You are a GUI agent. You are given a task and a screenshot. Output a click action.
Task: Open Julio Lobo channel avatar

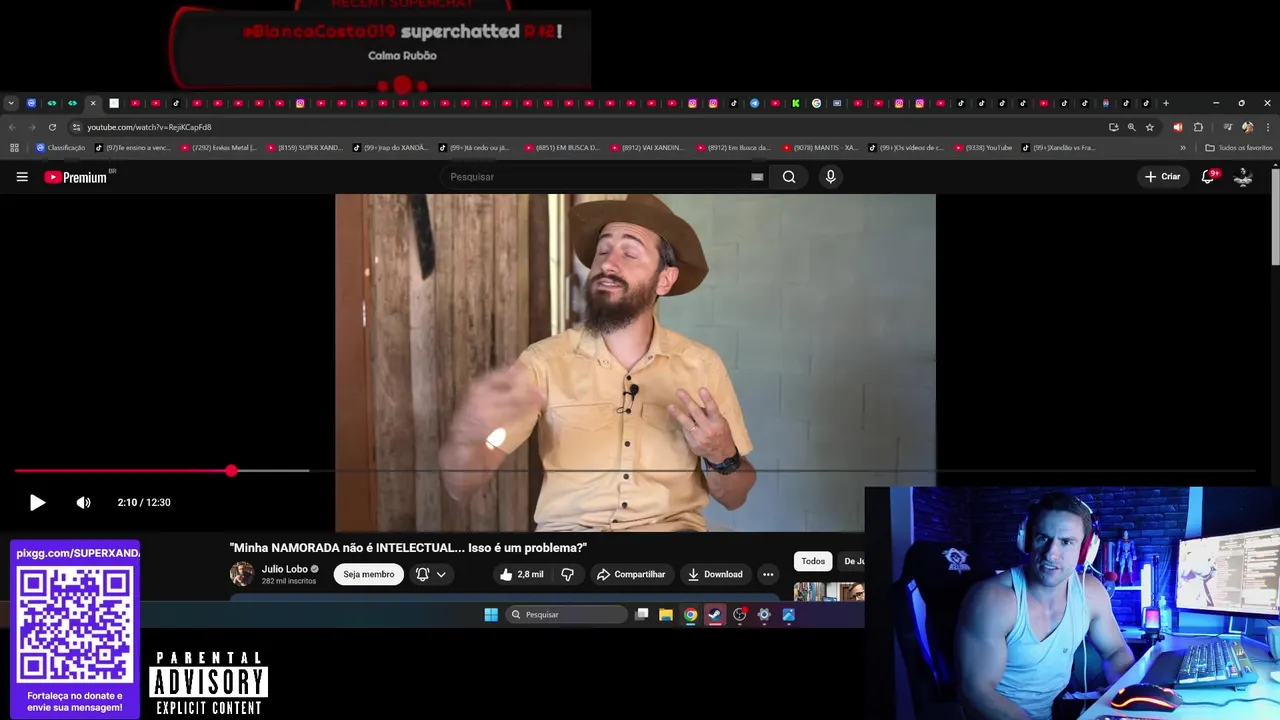[x=242, y=574]
